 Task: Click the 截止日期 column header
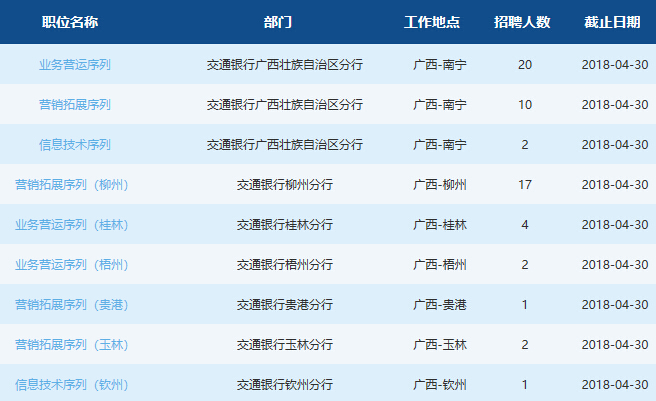[x=612, y=22]
